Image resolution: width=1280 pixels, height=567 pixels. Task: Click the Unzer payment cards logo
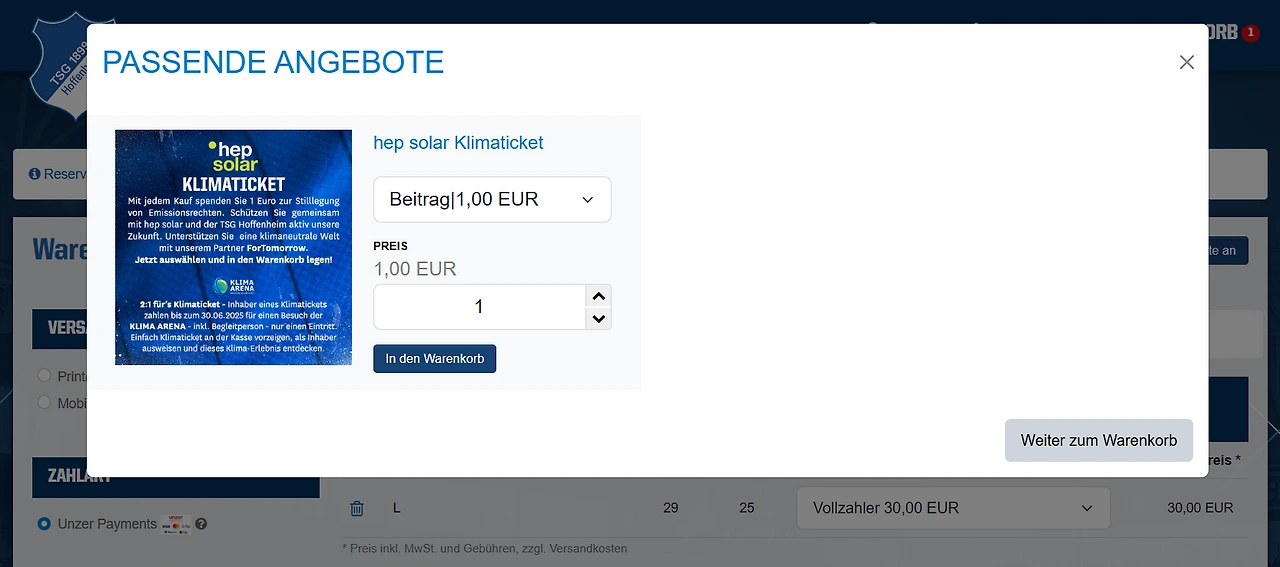(175, 523)
